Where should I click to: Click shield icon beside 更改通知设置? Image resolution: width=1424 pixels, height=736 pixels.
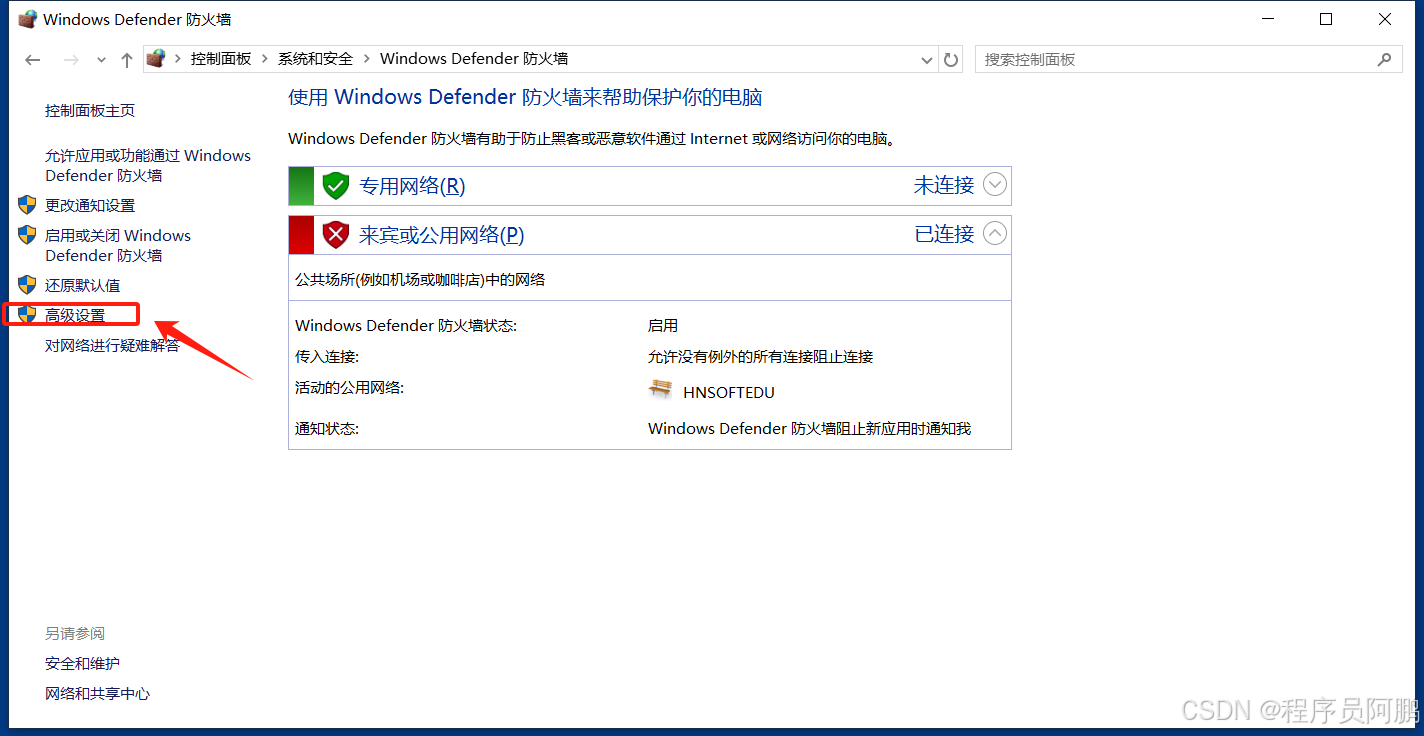[x=27, y=205]
